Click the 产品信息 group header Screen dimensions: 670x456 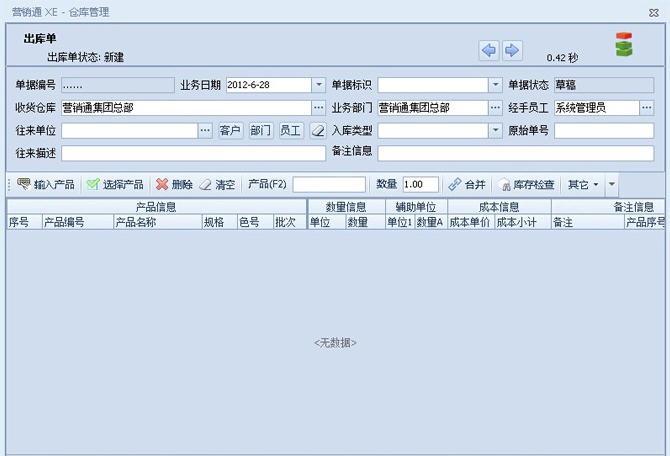coord(156,207)
